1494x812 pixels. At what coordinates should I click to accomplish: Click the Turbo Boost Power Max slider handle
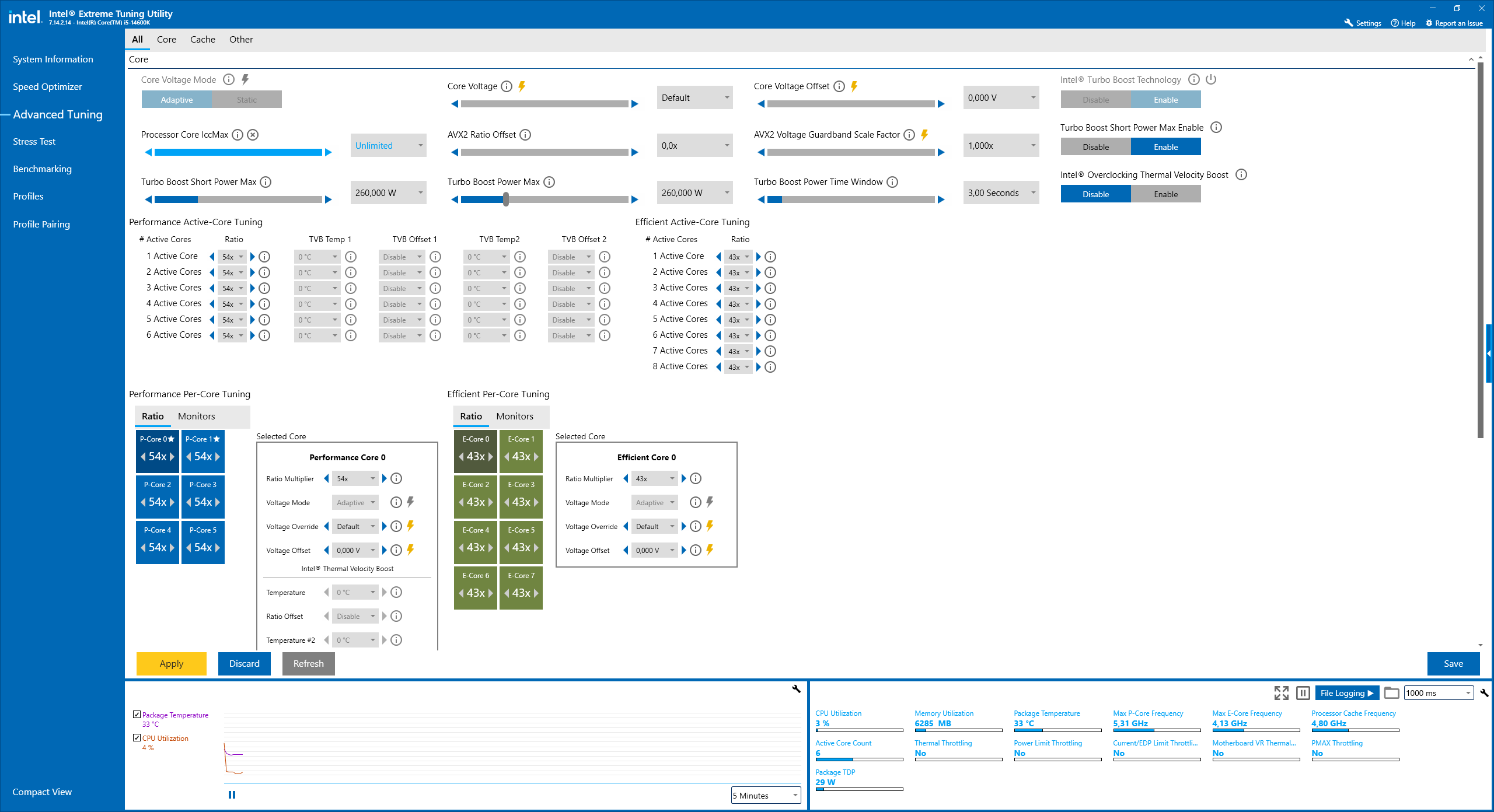tap(506, 200)
